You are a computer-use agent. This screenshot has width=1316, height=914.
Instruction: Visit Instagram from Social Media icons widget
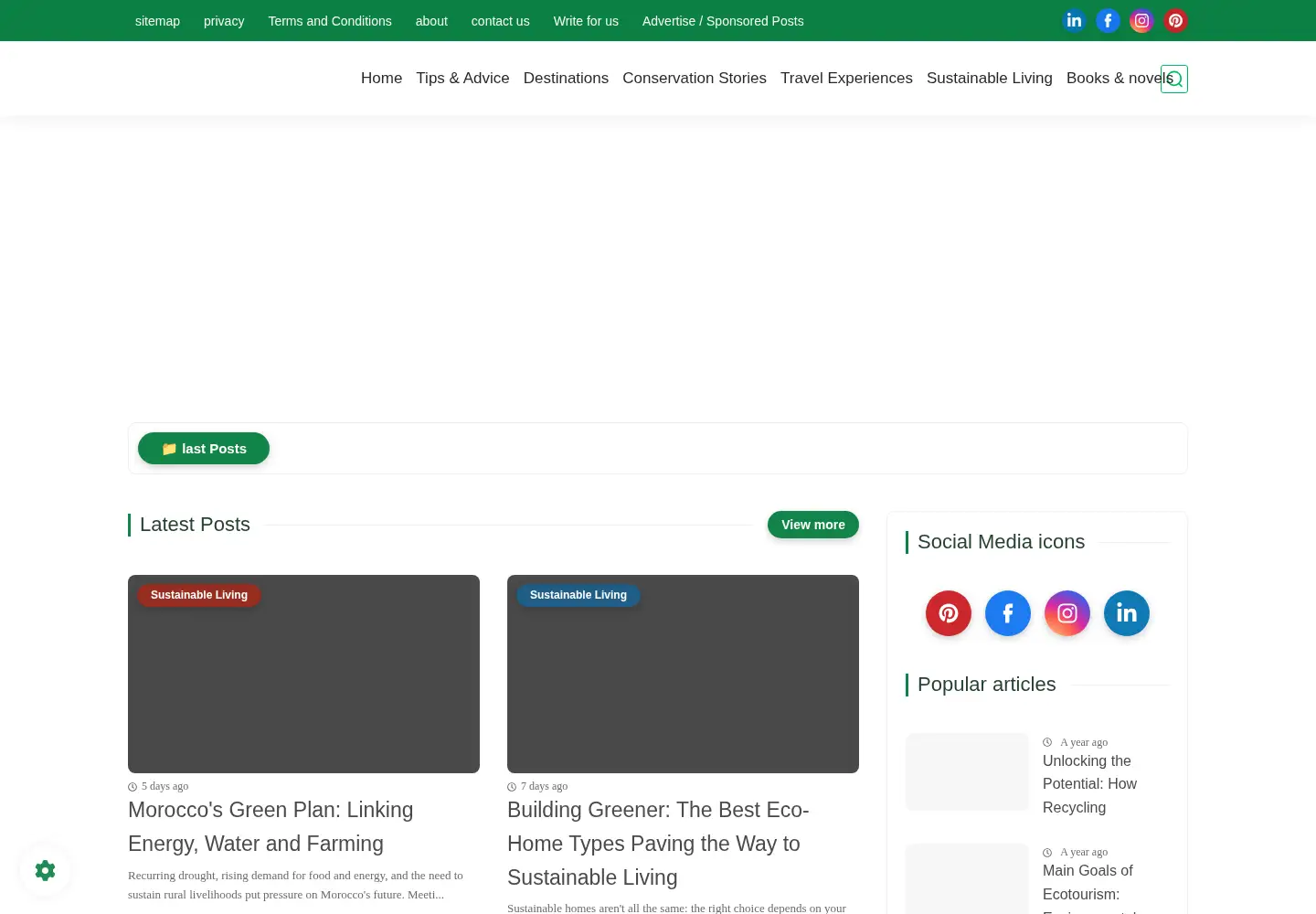click(1067, 613)
